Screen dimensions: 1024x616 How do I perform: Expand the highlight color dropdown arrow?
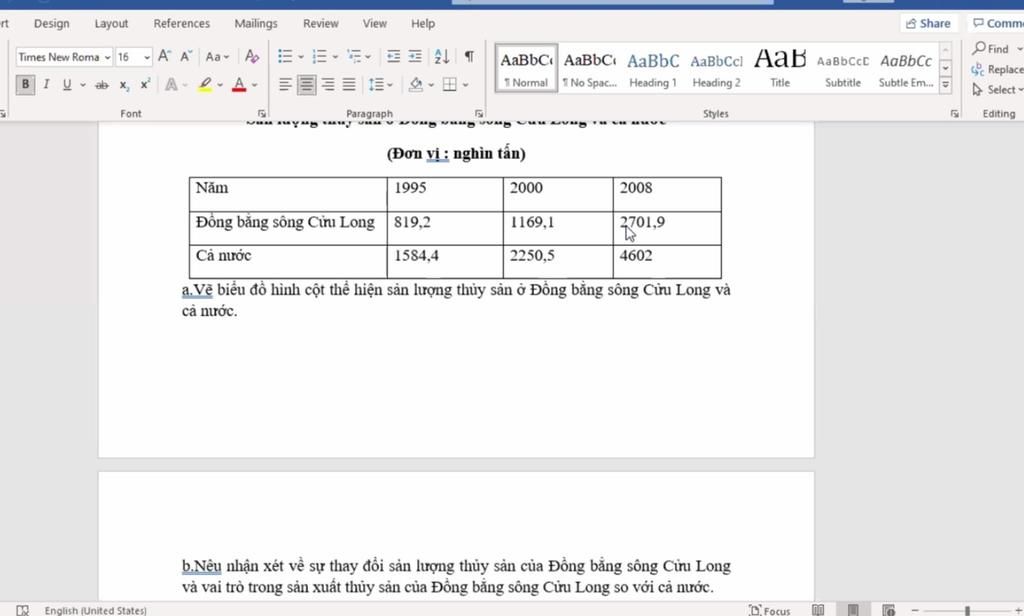tap(220, 85)
